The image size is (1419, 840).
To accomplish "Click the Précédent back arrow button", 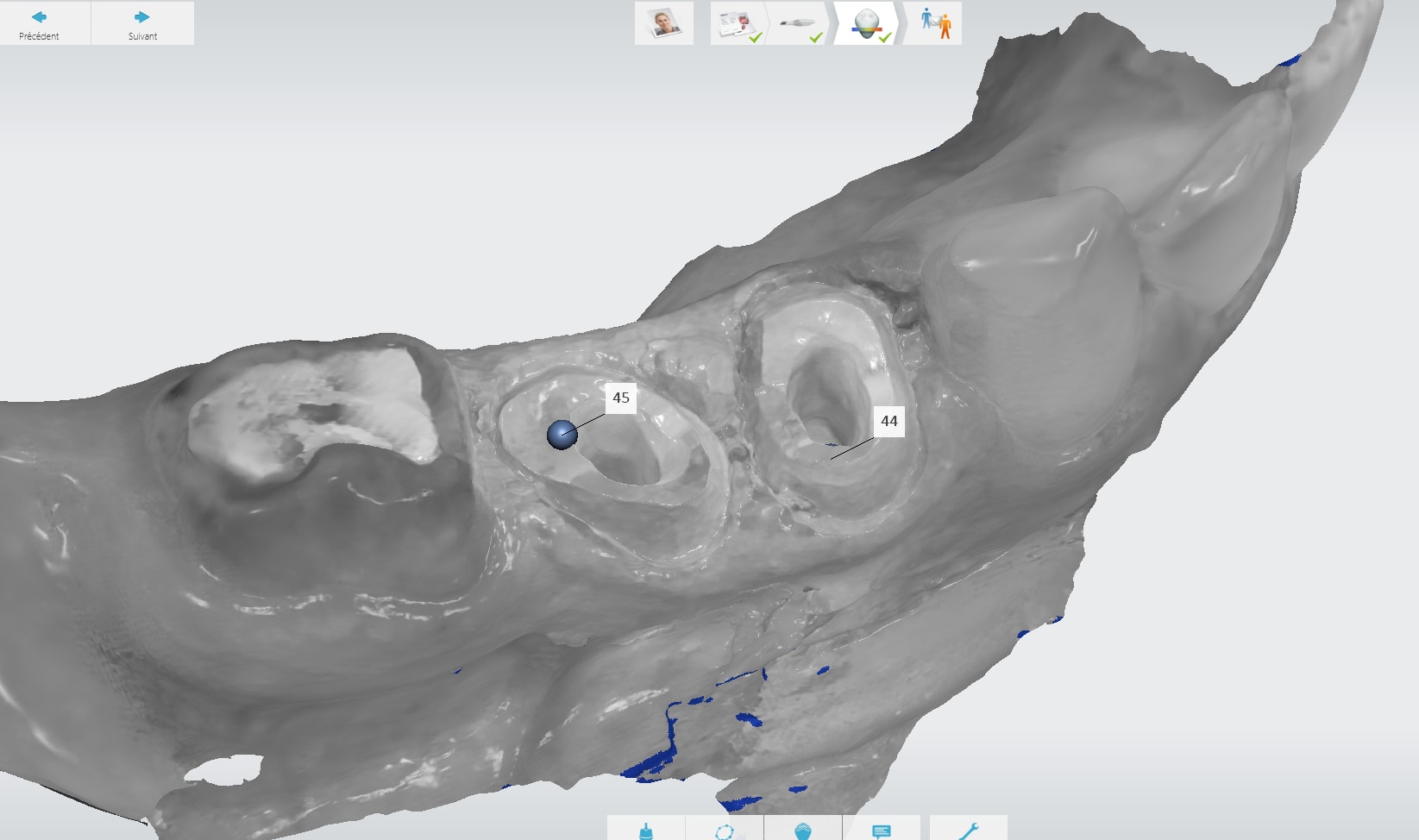I will pos(40,23).
